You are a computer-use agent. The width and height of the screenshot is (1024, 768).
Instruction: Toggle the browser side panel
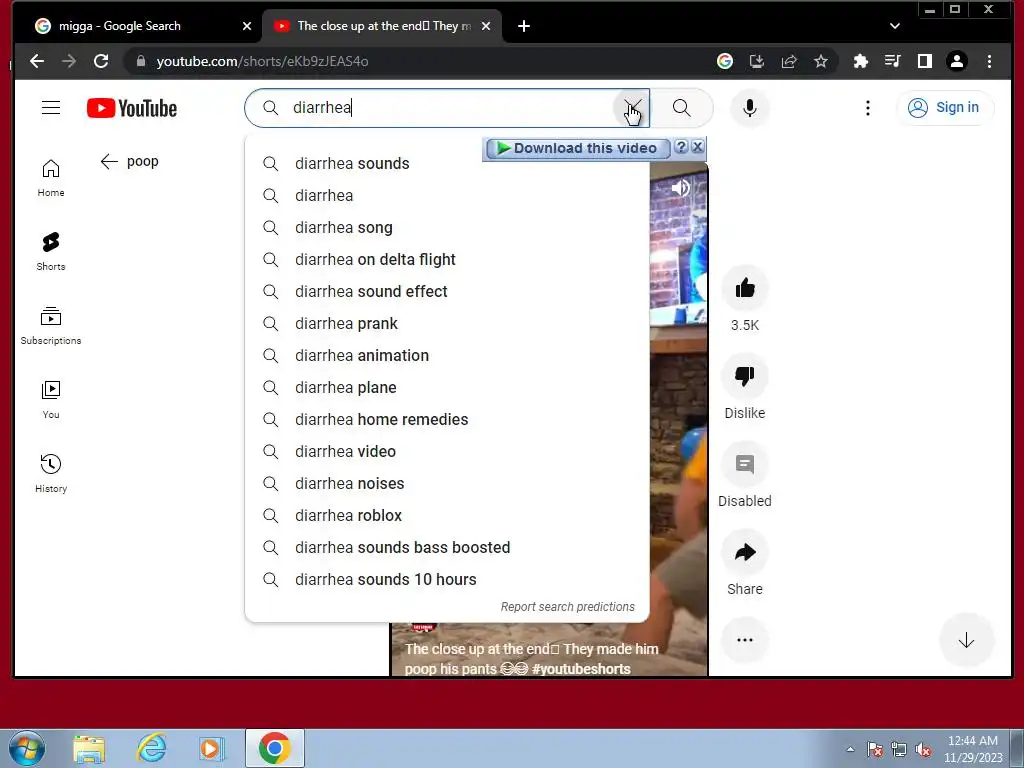point(925,61)
